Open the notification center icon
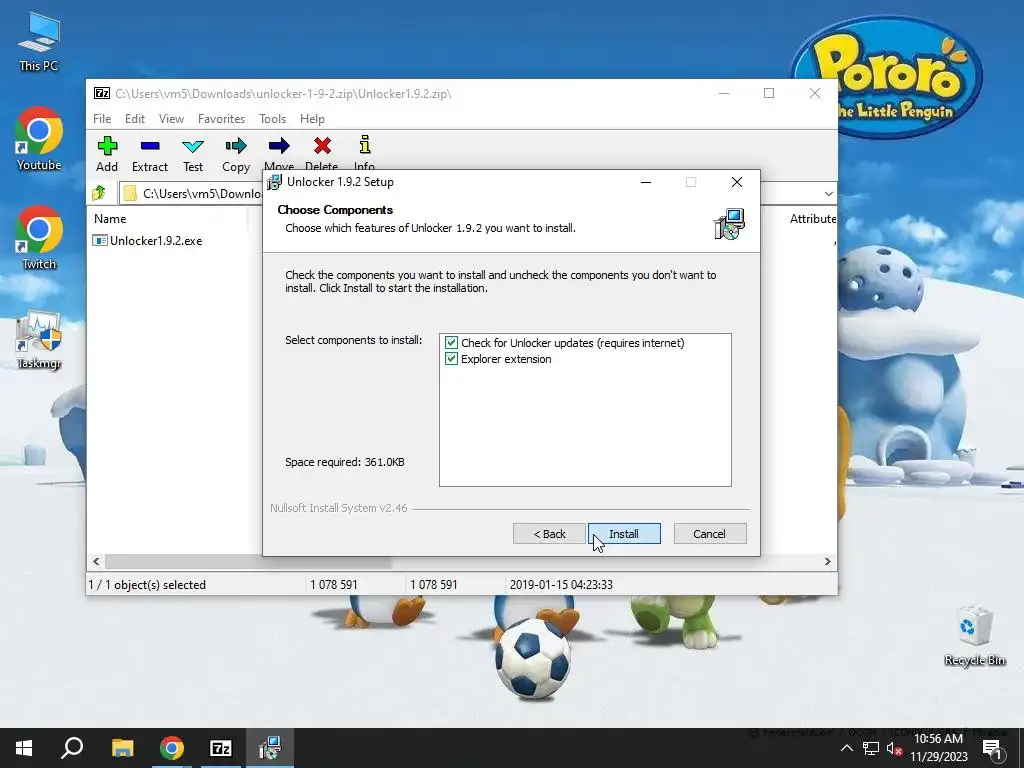 click(993, 750)
